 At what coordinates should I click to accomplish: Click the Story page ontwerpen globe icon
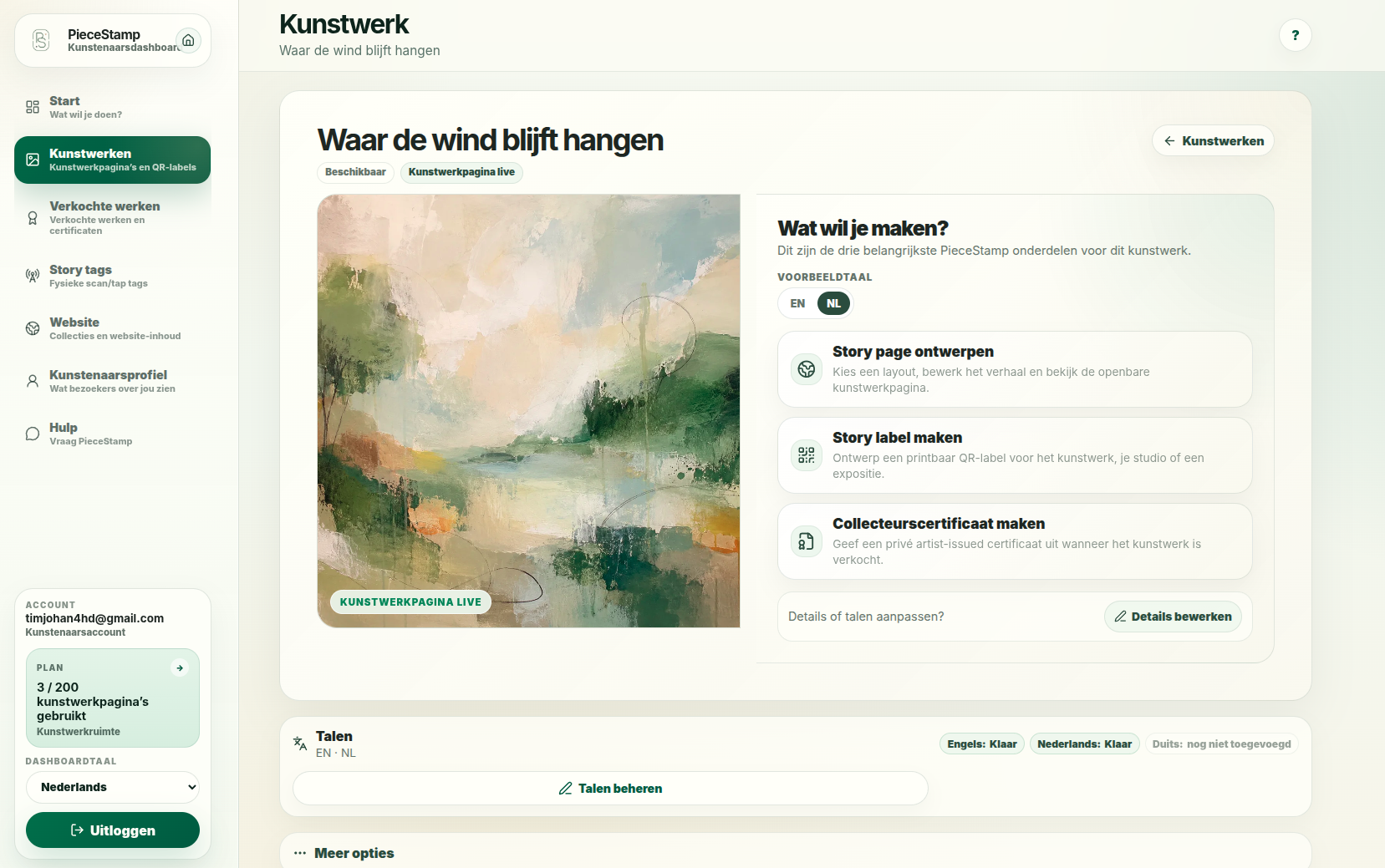(807, 369)
